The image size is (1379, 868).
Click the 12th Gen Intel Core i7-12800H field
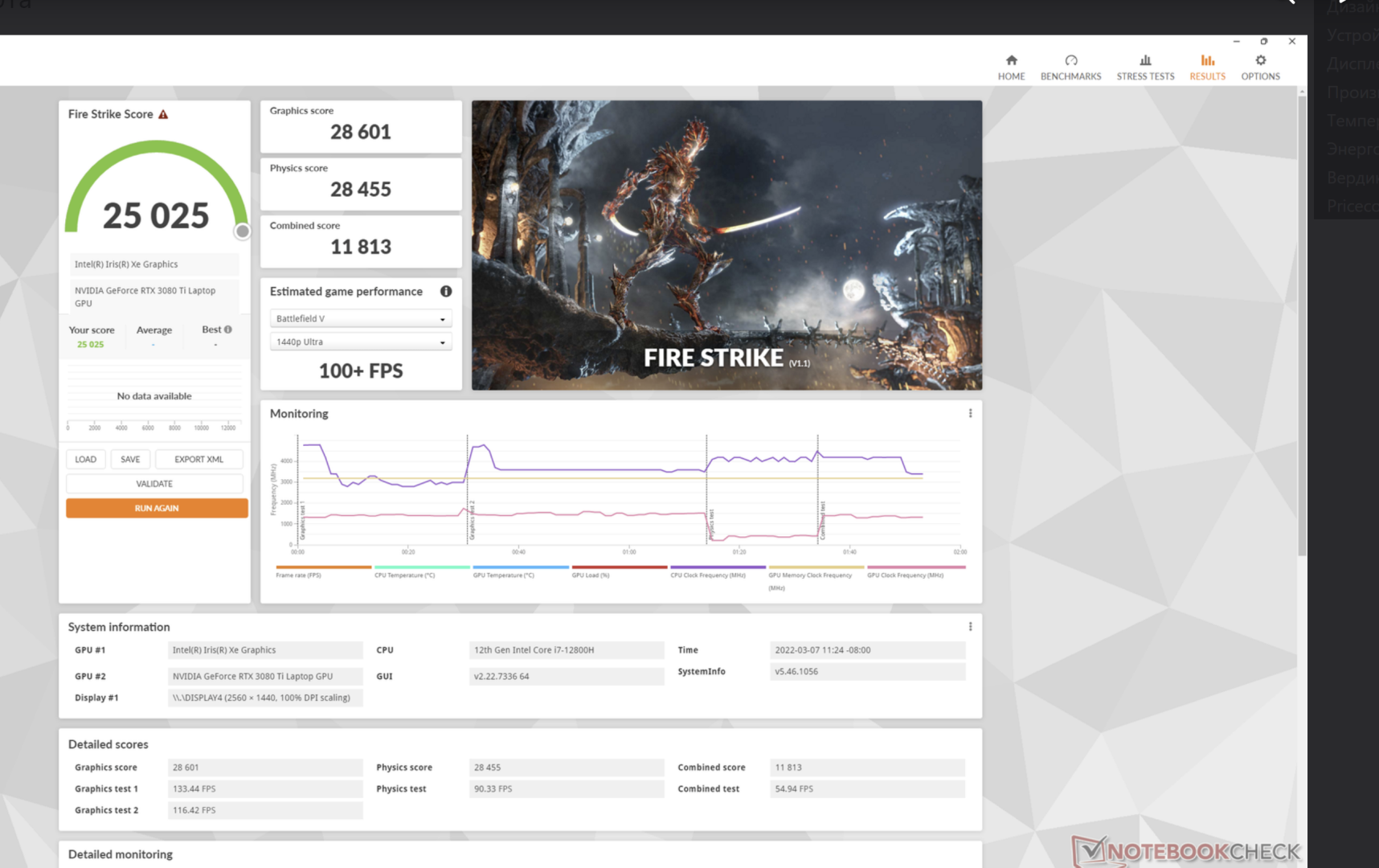(x=567, y=650)
